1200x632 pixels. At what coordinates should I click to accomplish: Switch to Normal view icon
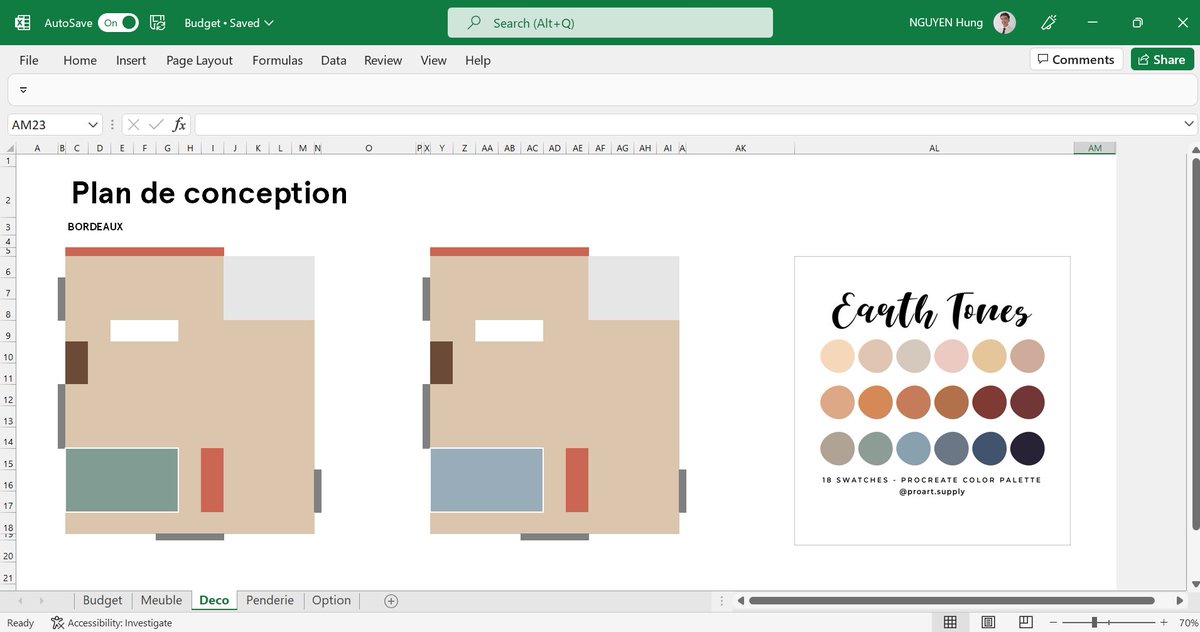pos(950,622)
